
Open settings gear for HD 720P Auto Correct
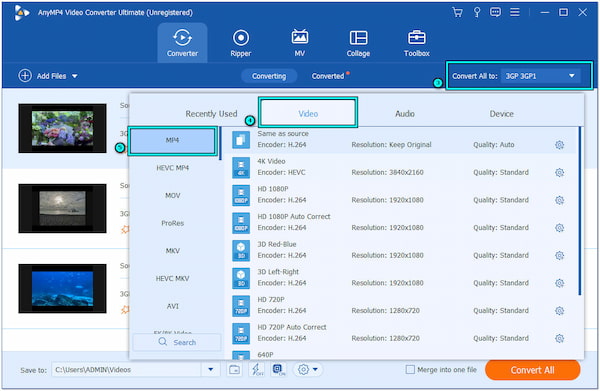(559, 339)
